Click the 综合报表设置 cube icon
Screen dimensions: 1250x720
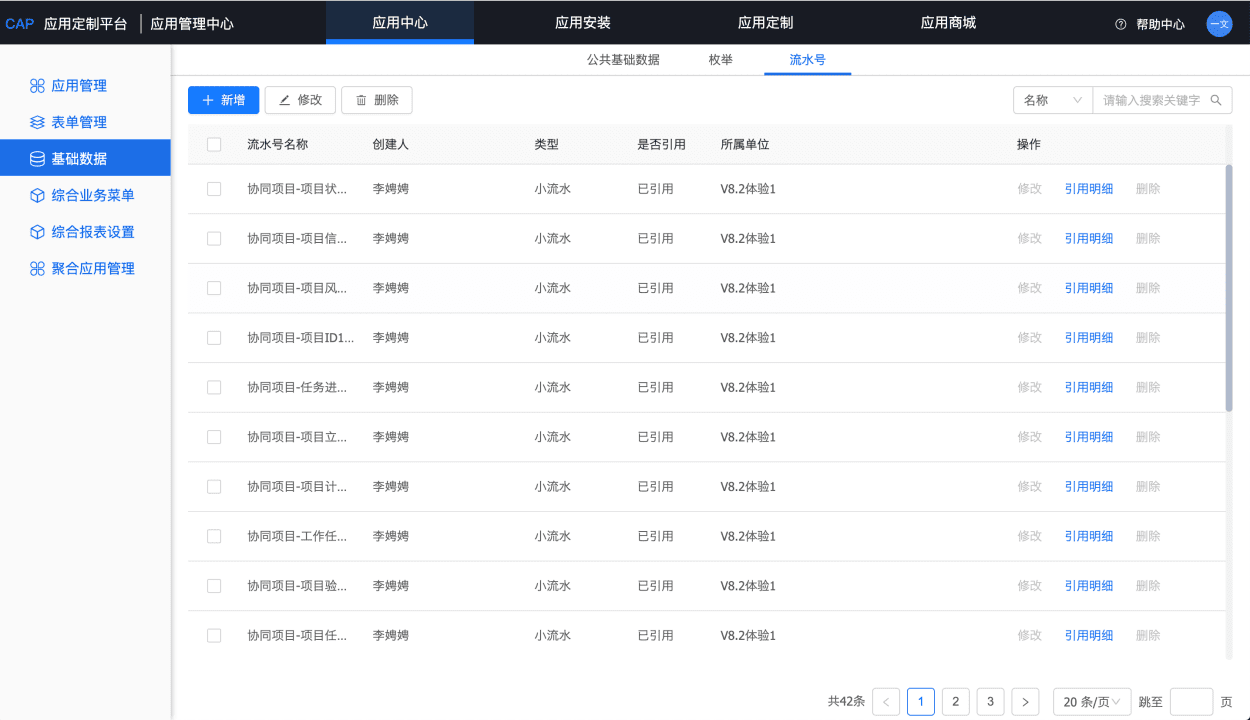tap(37, 232)
